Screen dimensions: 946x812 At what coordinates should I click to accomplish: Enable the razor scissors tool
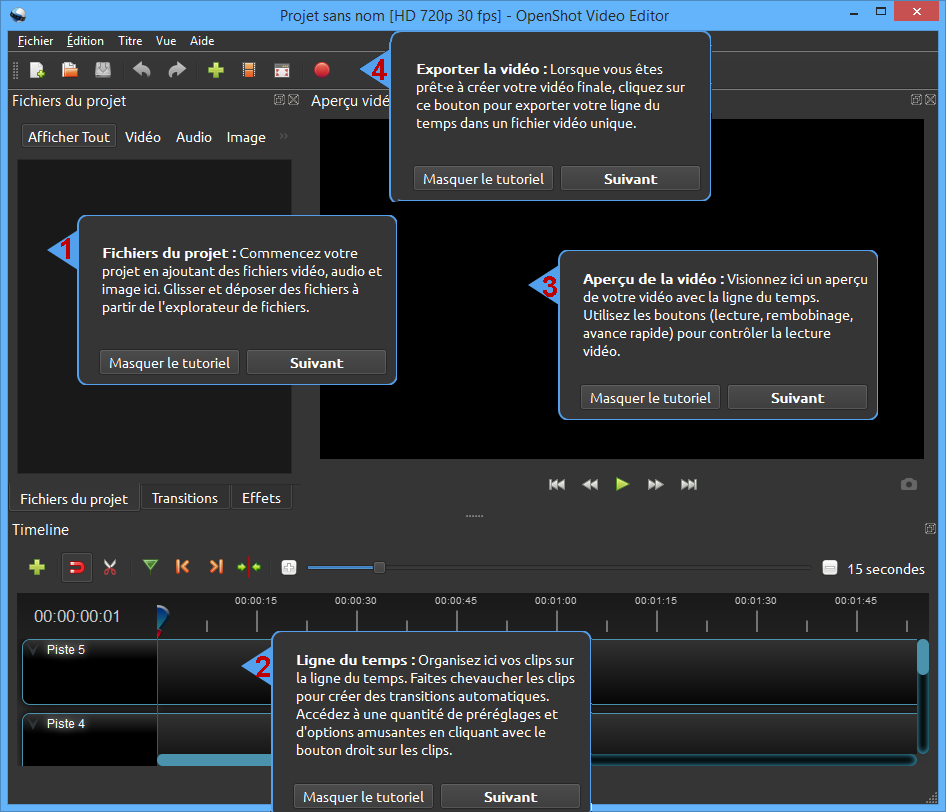pyautogui.click(x=110, y=567)
